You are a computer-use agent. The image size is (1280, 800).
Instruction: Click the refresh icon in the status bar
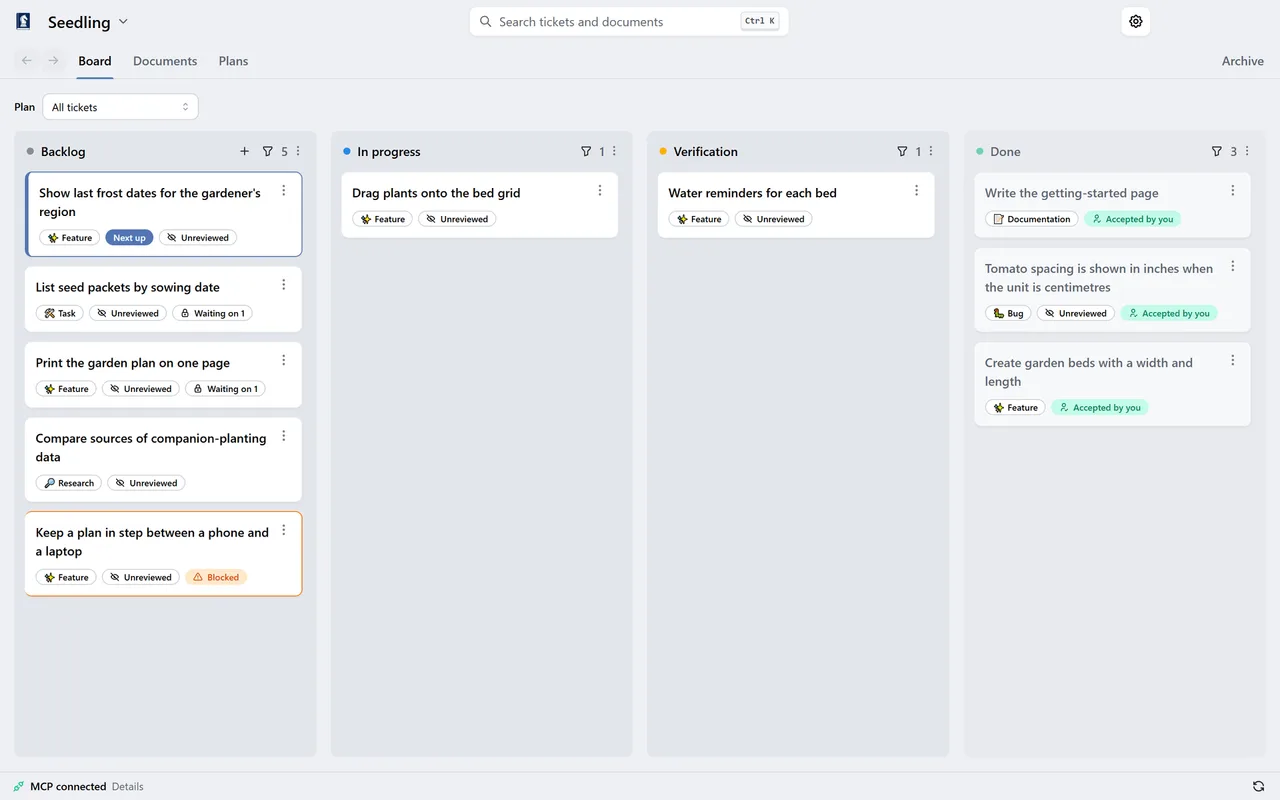point(1258,787)
